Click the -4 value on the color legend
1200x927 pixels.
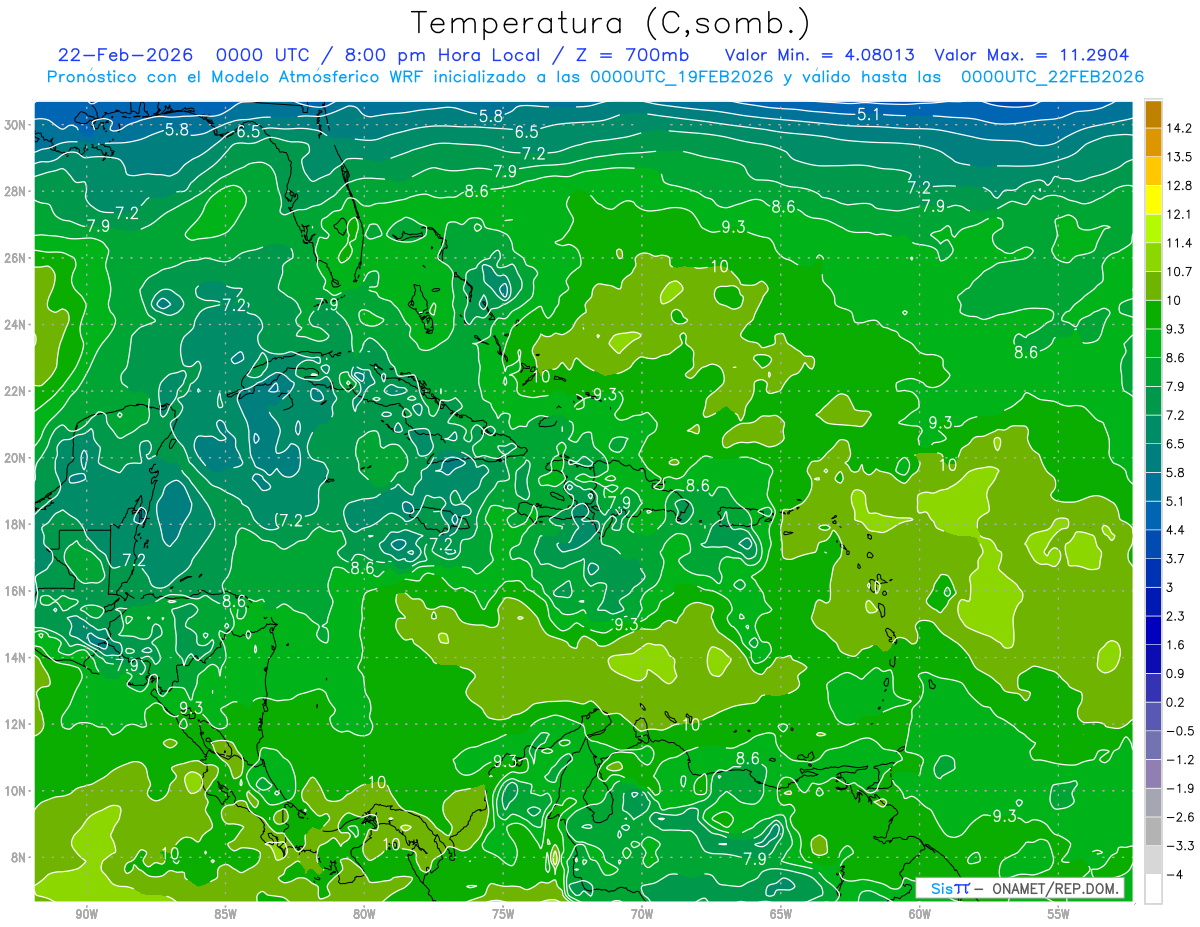point(1174,874)
